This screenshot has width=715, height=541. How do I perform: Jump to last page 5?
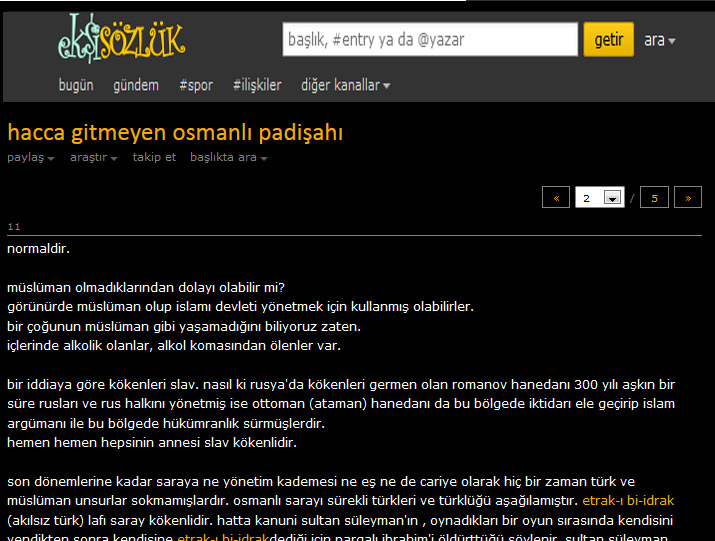coord(654,198)
